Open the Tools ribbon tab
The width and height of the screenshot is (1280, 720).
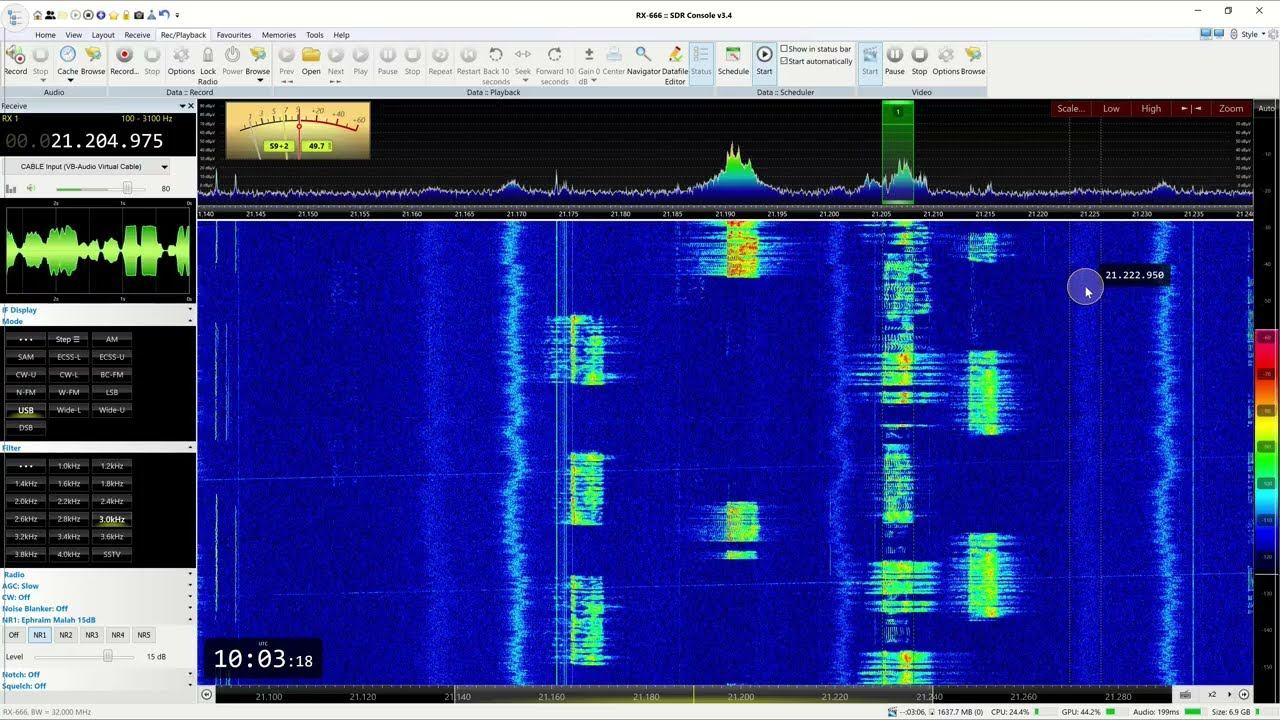(x=315, y=35)
